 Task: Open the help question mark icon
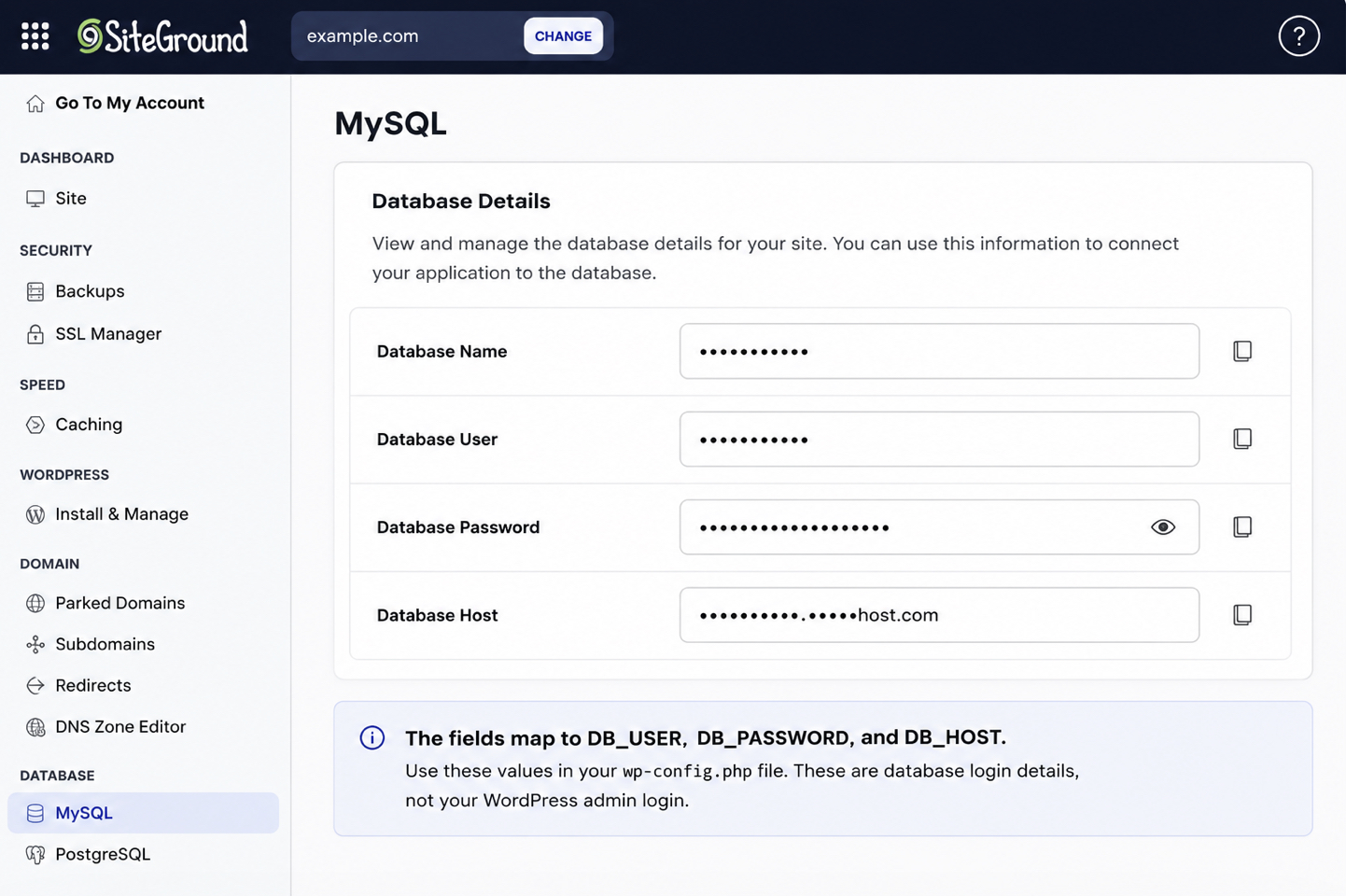(x=1298, y=36)
